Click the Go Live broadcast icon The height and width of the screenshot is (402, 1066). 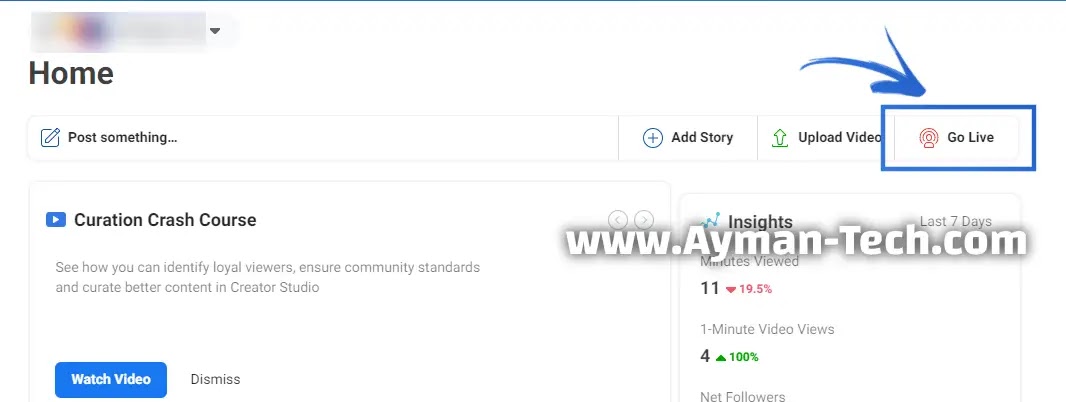pyautogui.click(x=929, y=138)
